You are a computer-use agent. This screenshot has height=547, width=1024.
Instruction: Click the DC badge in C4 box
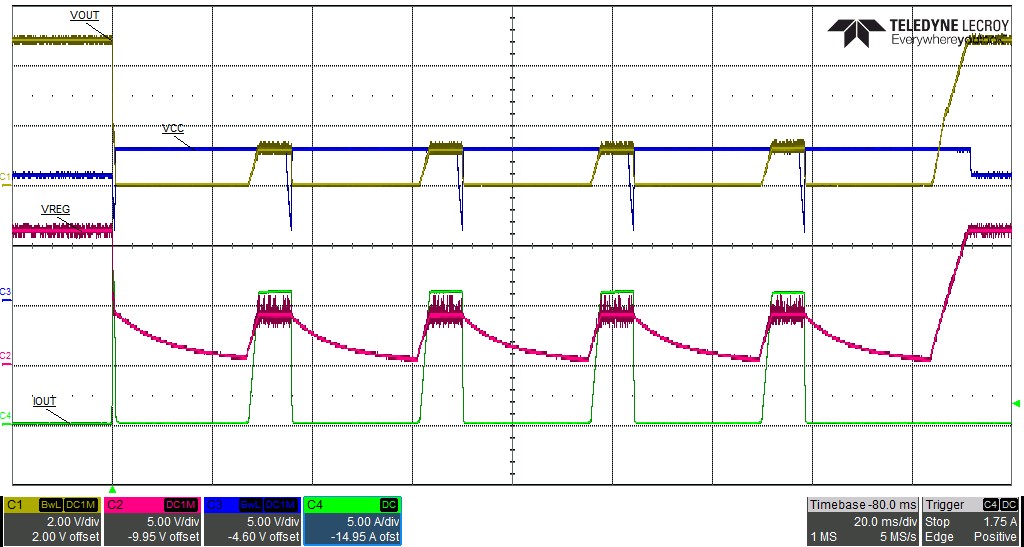tap(391, 505)
